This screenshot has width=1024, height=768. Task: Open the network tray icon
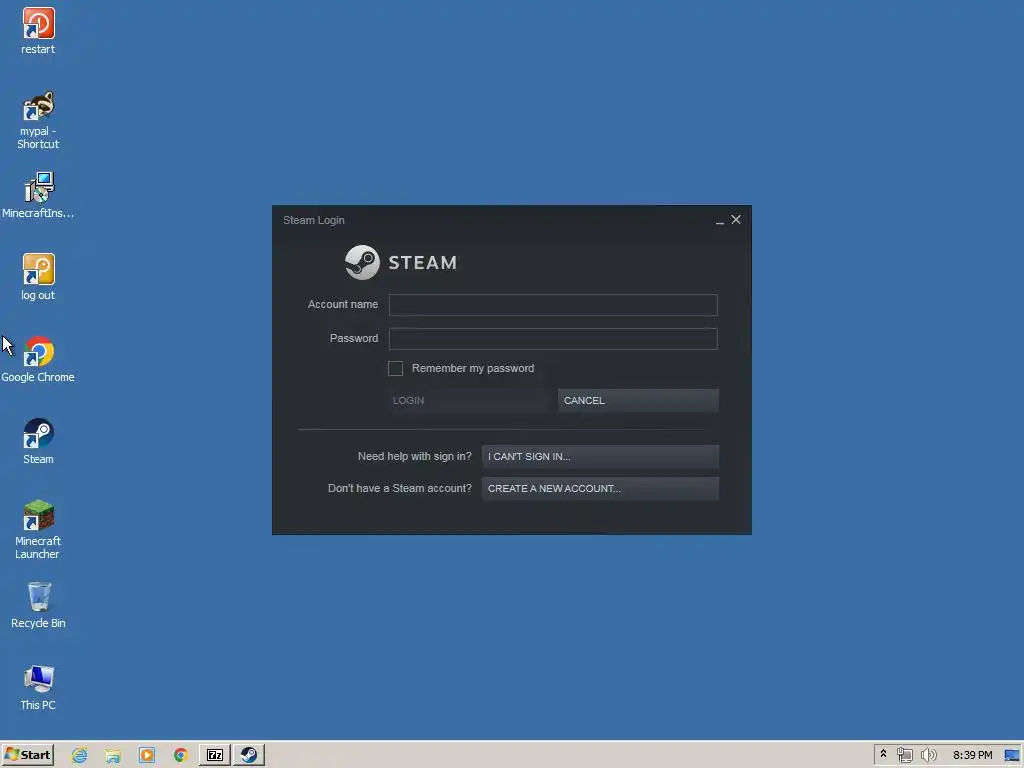pos(904,755)
